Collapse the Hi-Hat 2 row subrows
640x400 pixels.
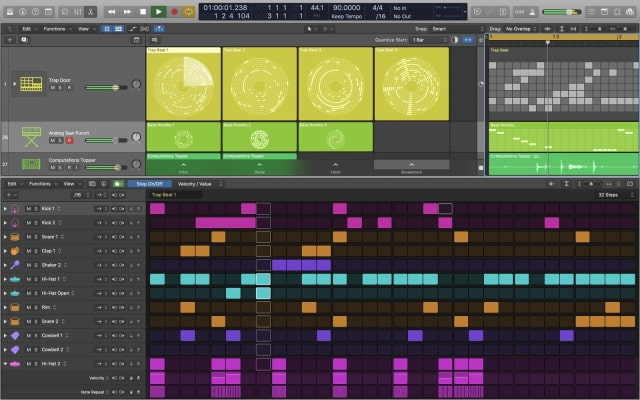click(x=5, y=364)
